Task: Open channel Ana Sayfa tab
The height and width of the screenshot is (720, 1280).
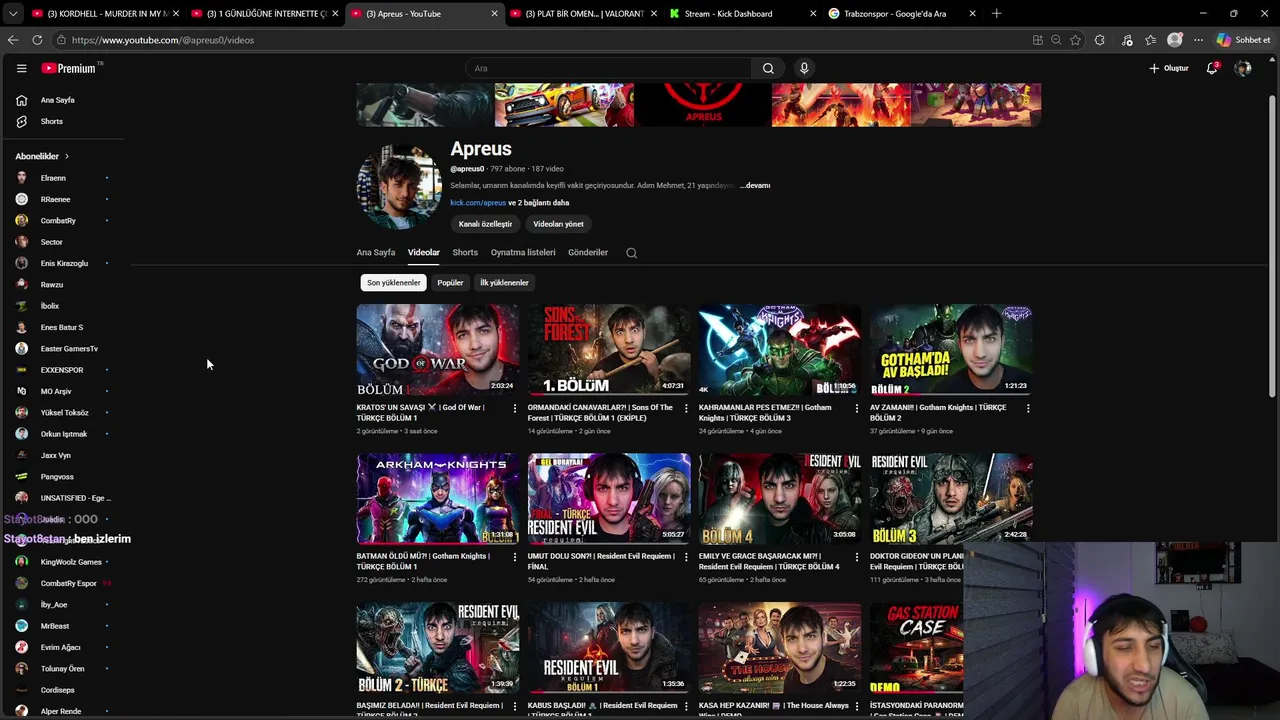Action: [376, 253]
